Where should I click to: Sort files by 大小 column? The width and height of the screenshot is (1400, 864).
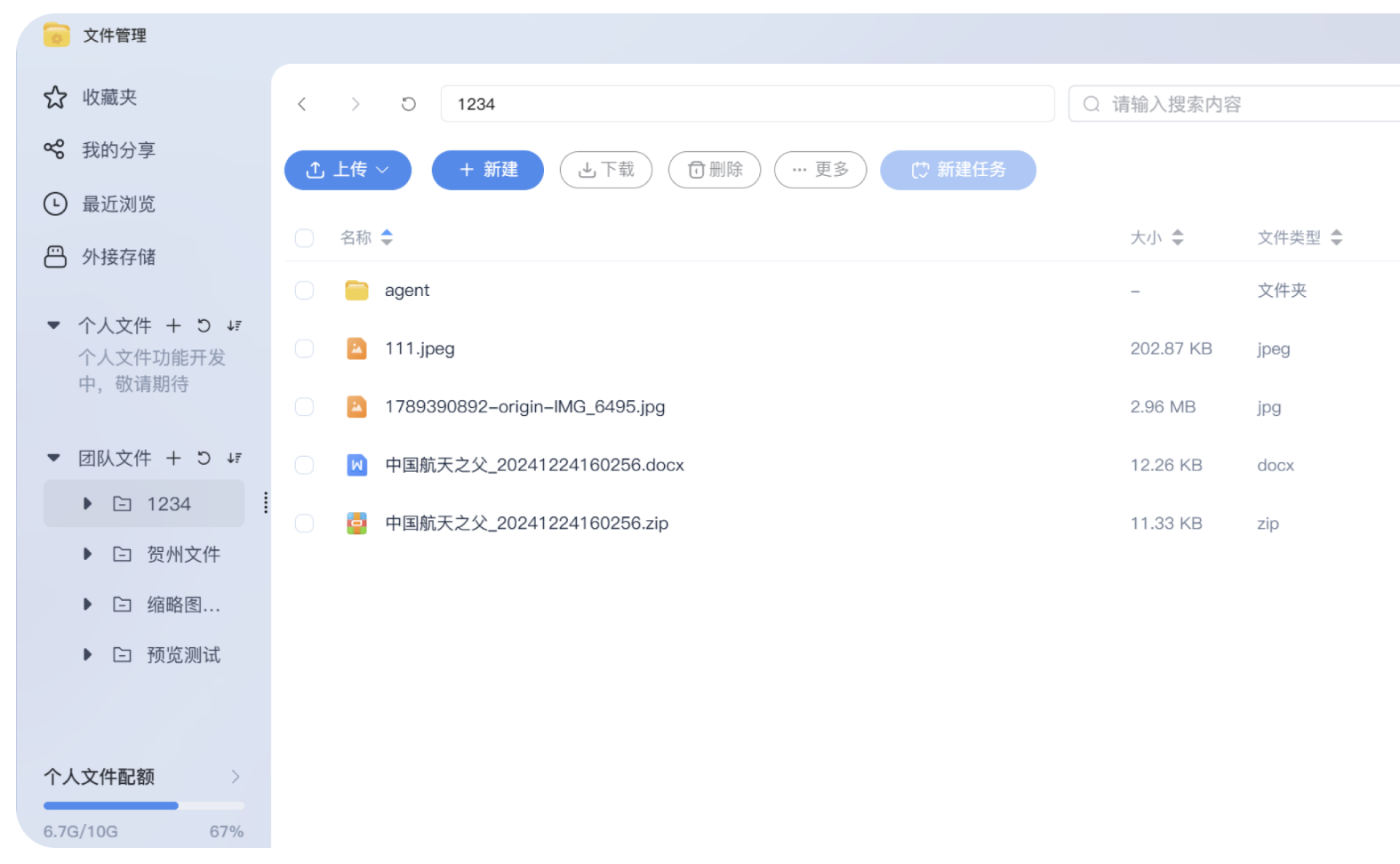[1178, 237]
